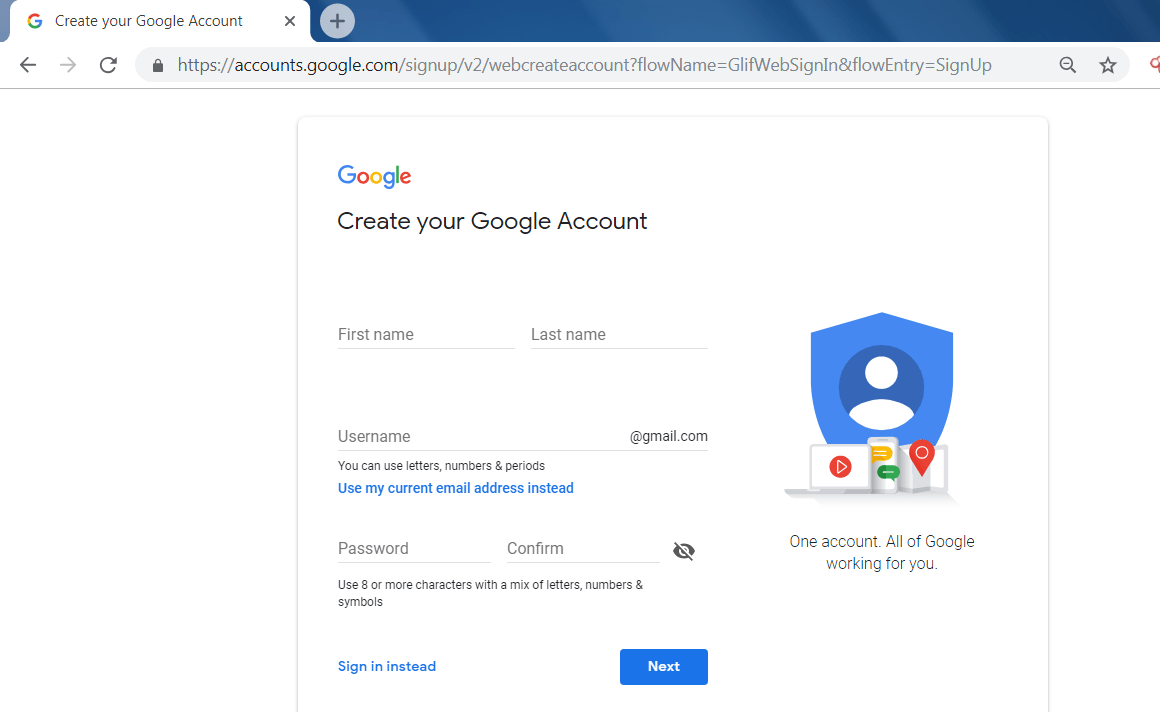1166x712 pixels.
Task: Follow Use my current email address instead link
Action: (456, 488)
